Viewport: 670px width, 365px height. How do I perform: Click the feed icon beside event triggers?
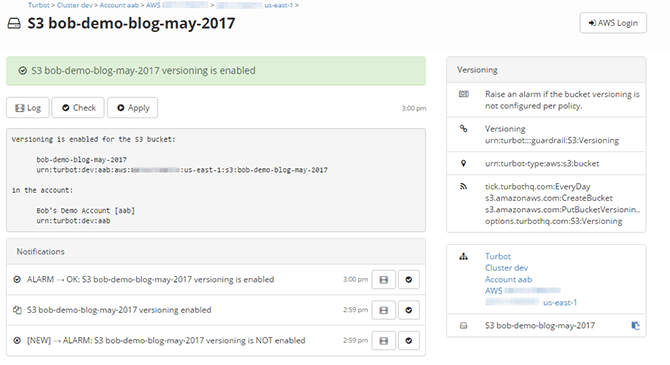click(464, 186)
